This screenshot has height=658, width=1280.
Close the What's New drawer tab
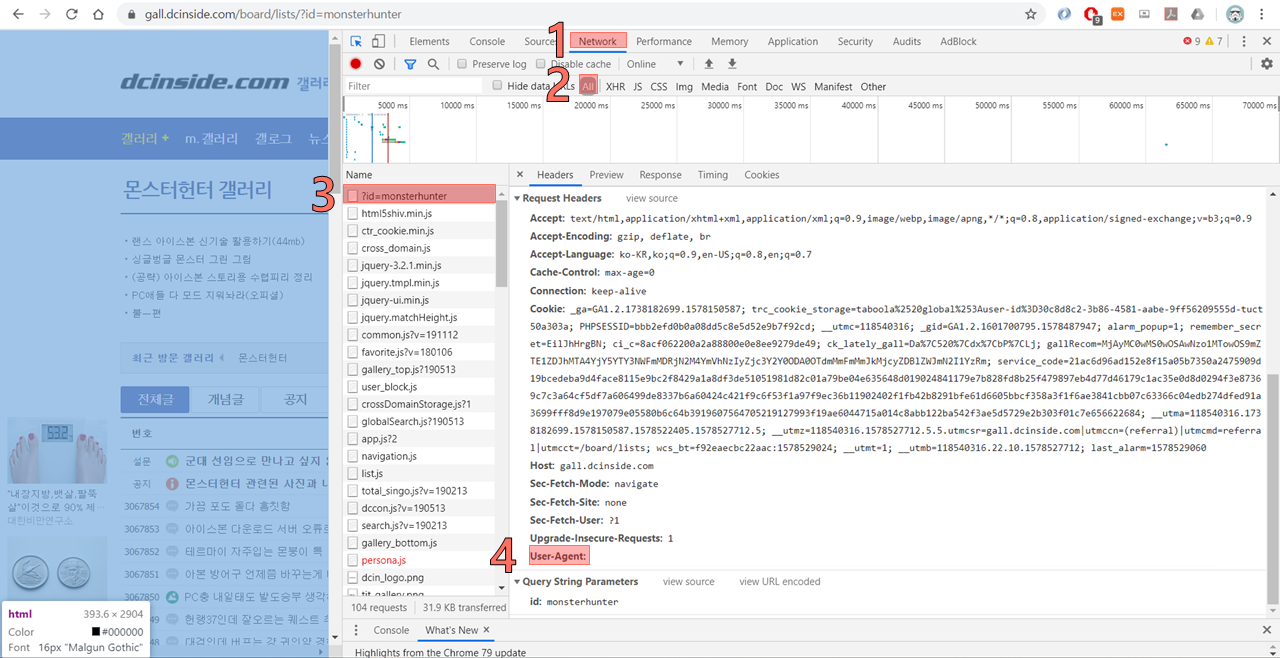[487, 630]
